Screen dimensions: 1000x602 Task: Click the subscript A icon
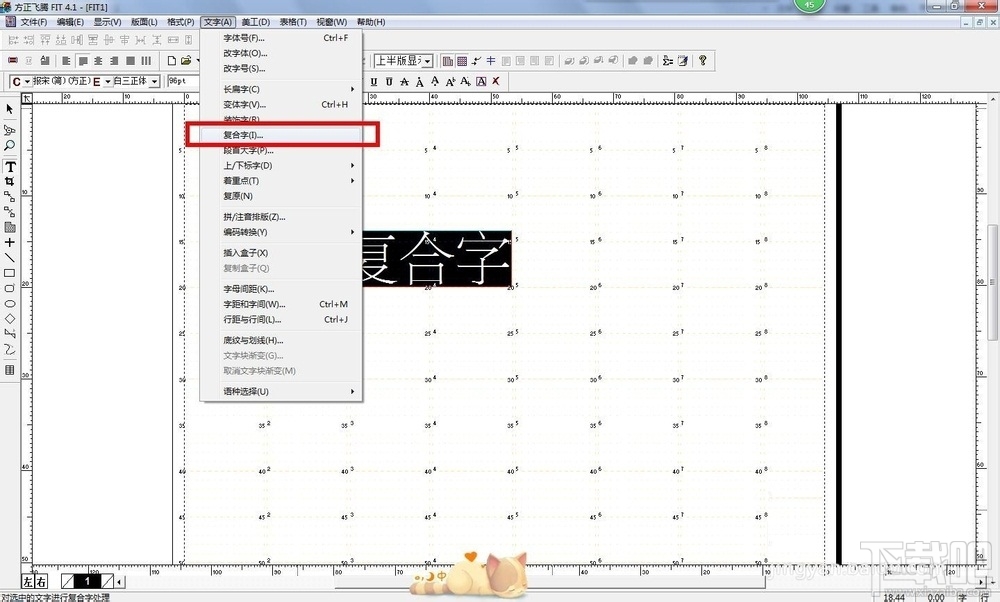click(466, 81)
